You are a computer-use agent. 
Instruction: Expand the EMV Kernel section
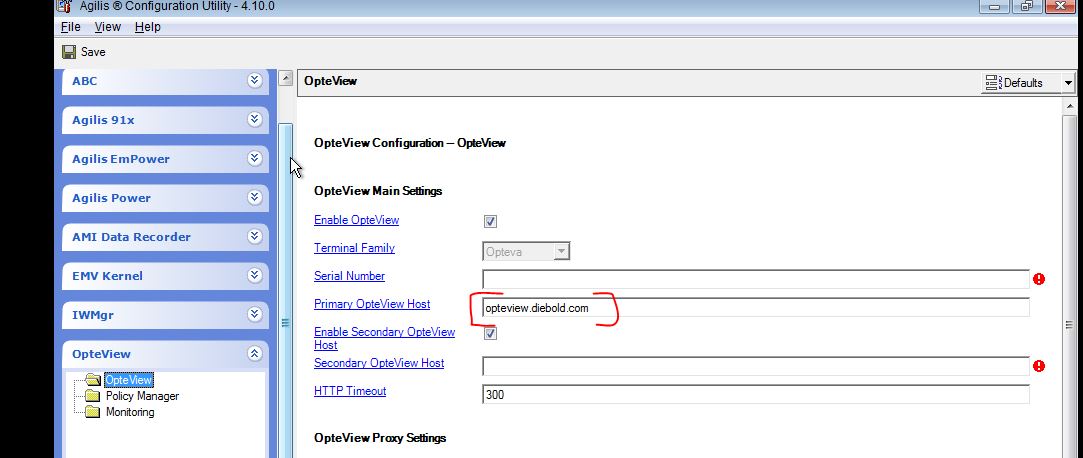tap(255, 276)
